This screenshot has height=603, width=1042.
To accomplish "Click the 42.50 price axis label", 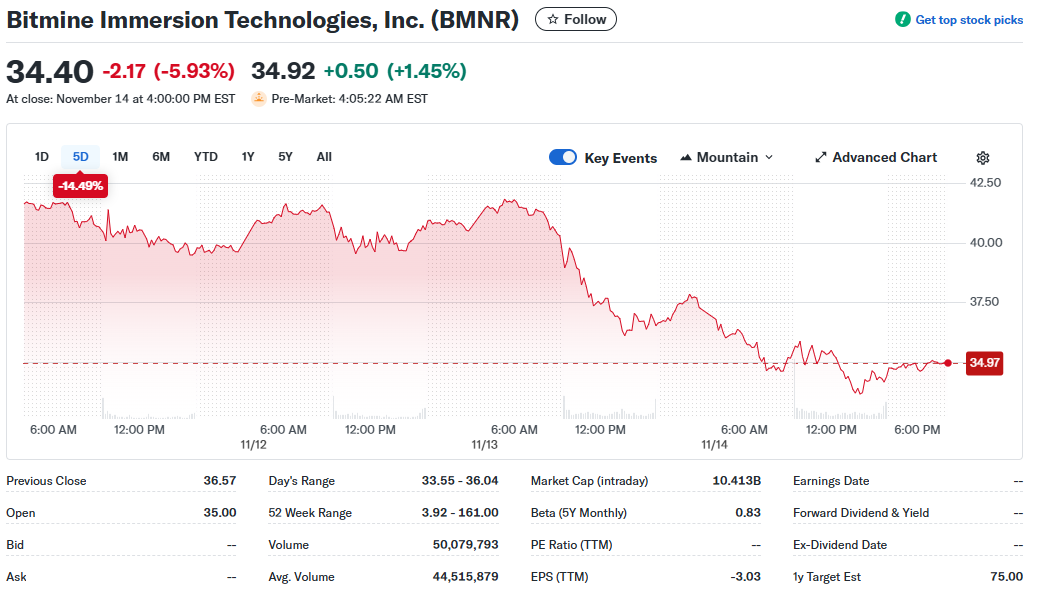I will pos(985,183).
